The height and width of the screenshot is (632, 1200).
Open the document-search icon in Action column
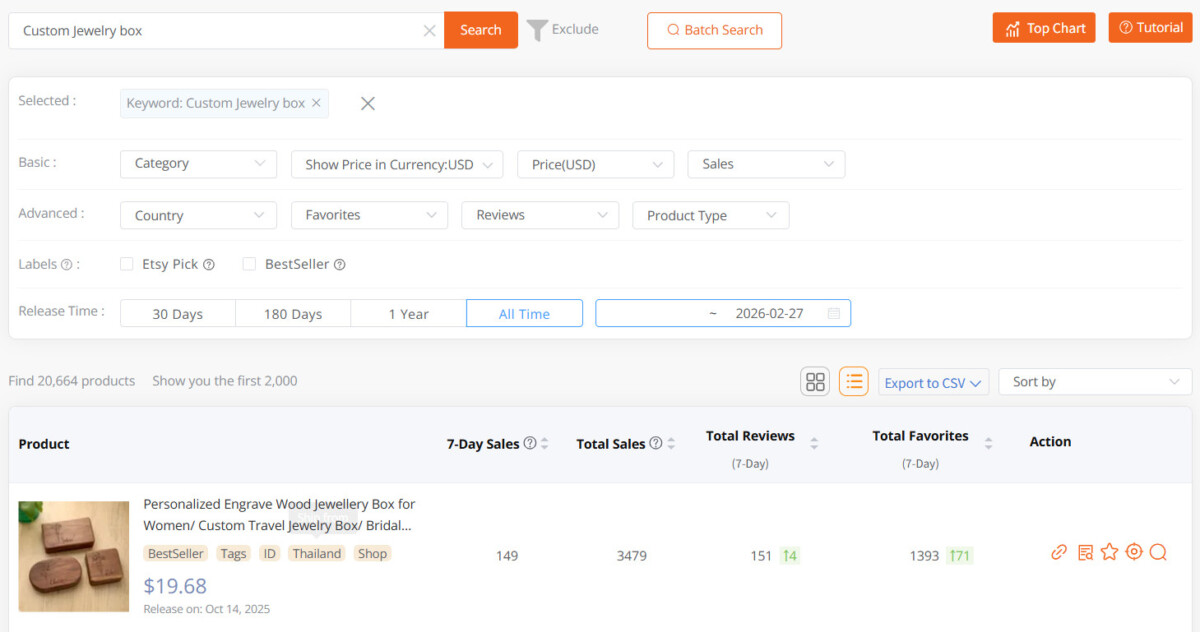click(1085, 552)
